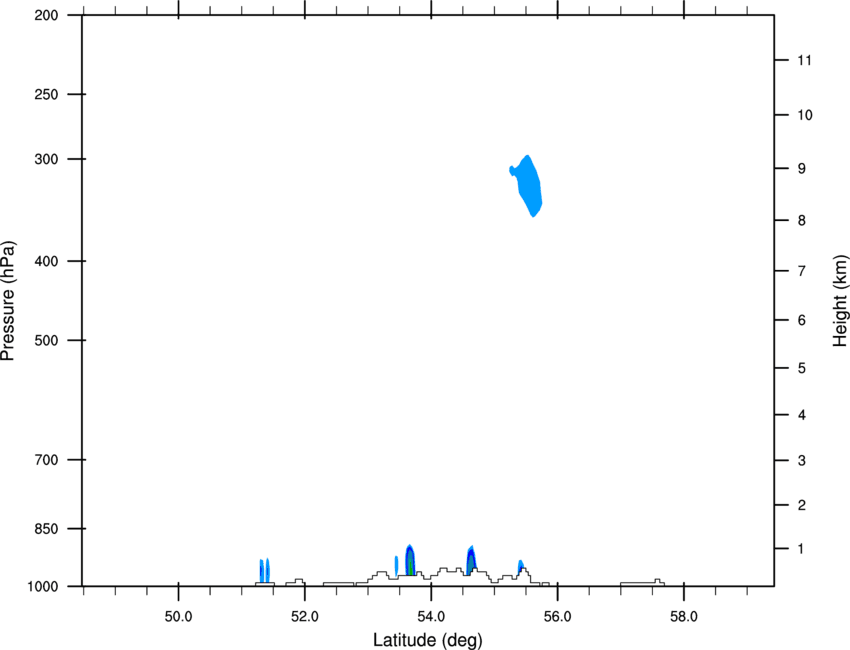Pick the 4 km height label
The image size is (850, 650).
[x=802, y=415]
